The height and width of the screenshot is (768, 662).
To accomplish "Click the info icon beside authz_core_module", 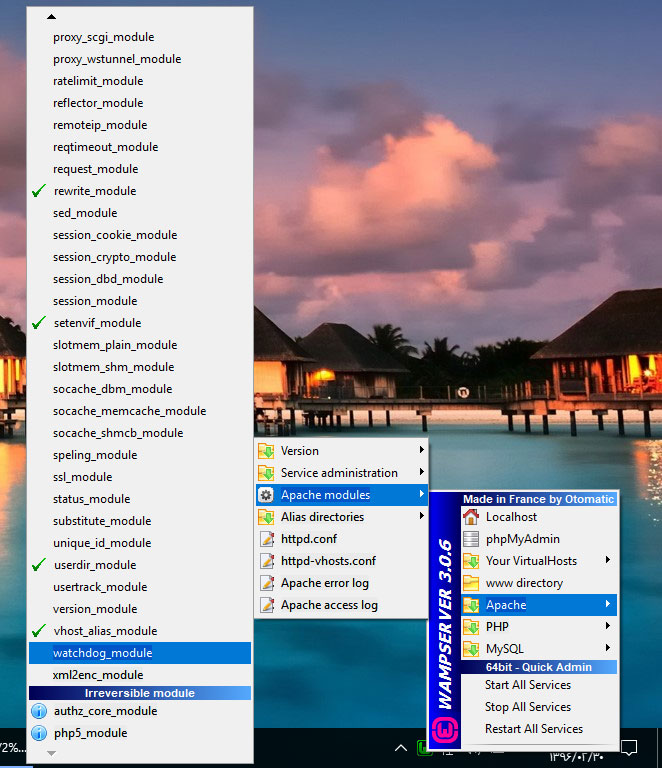I will (x=39, y=711).
